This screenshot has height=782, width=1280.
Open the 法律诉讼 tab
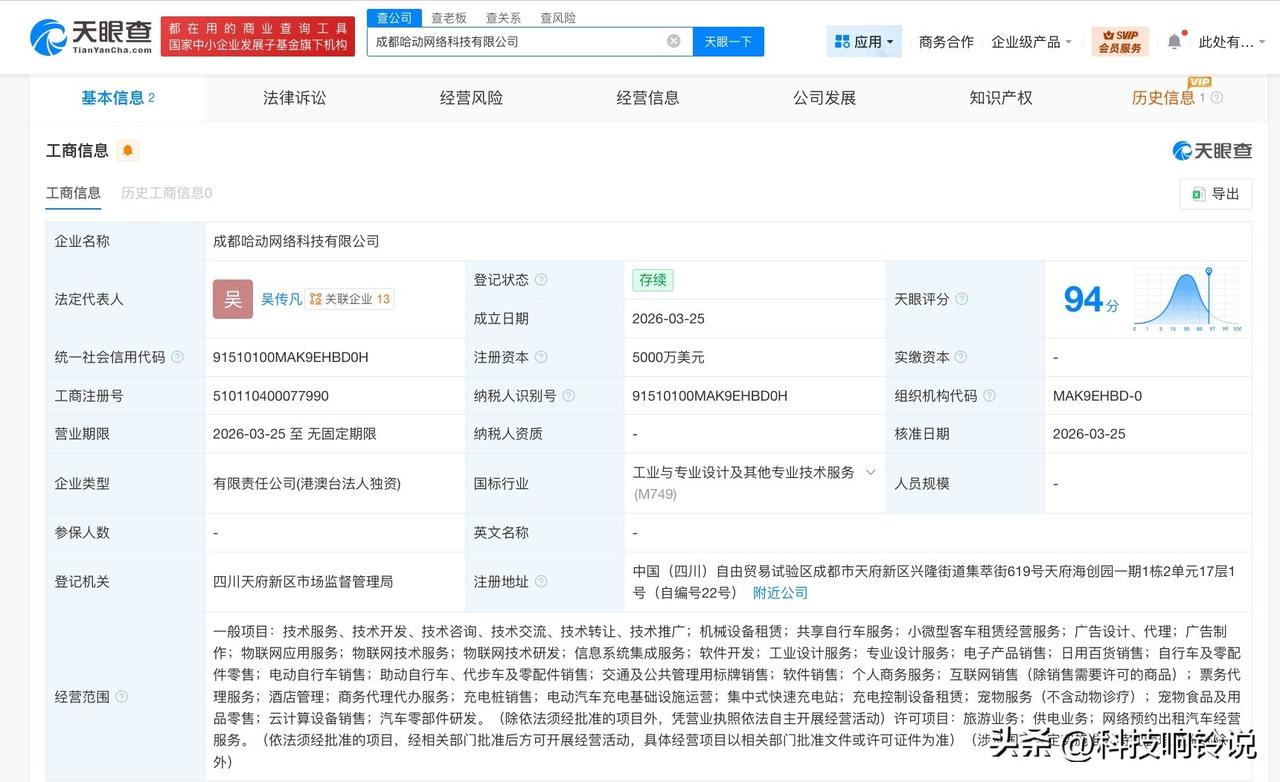pyautogui.click(x=294, y=98)
